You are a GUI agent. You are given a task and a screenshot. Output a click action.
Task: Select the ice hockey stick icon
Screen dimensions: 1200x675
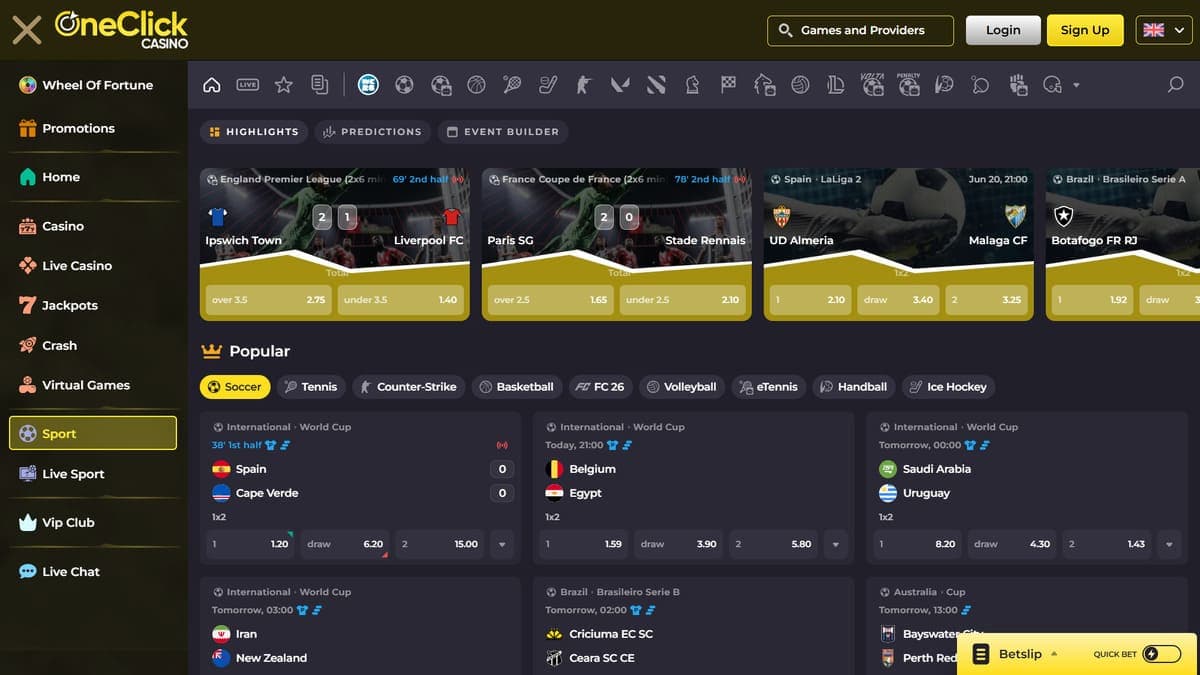tap(548, 85)
